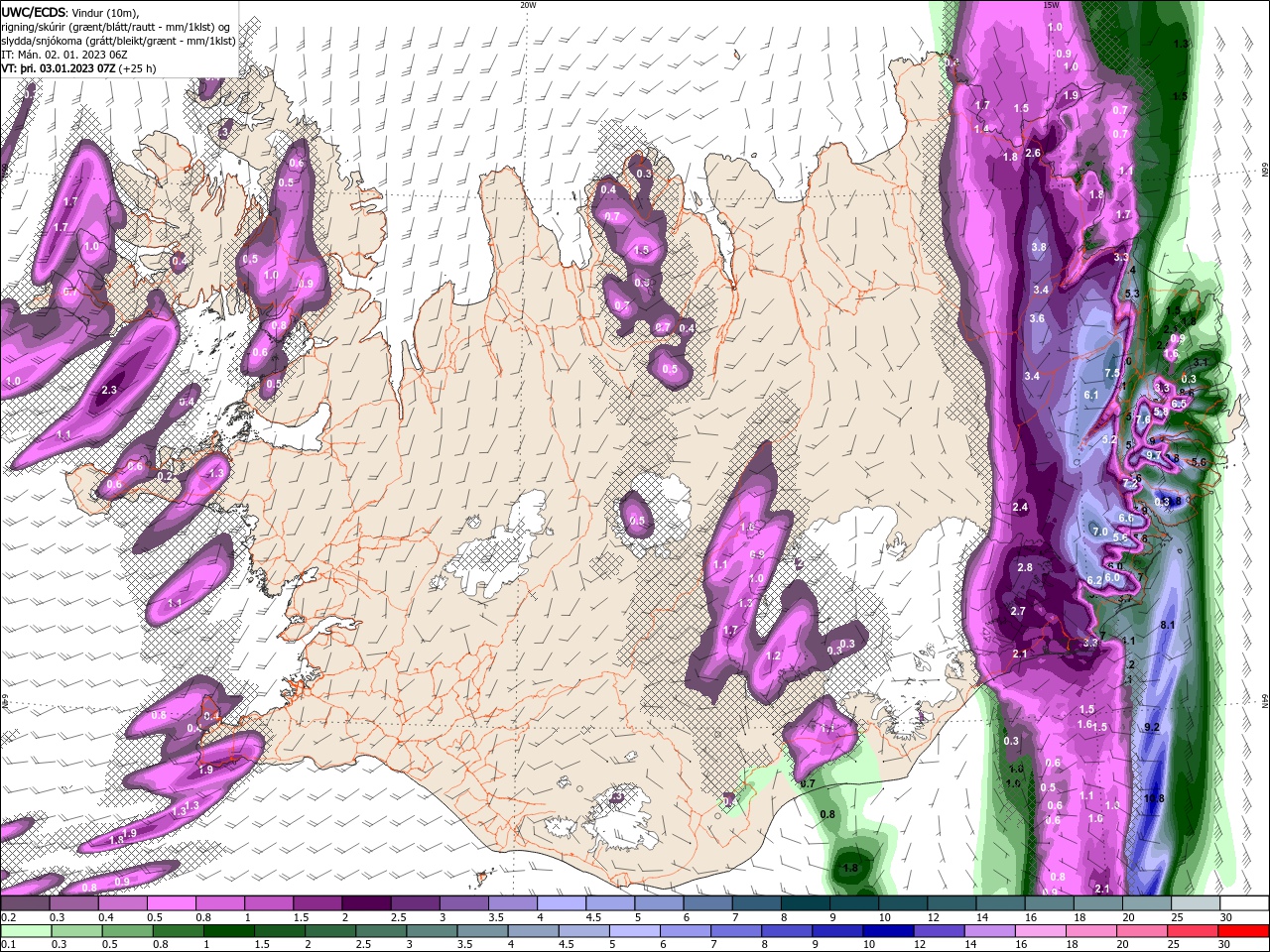Click the '6.1' precipitation value
This screenshot has width=1270, height=952.
1091,395
